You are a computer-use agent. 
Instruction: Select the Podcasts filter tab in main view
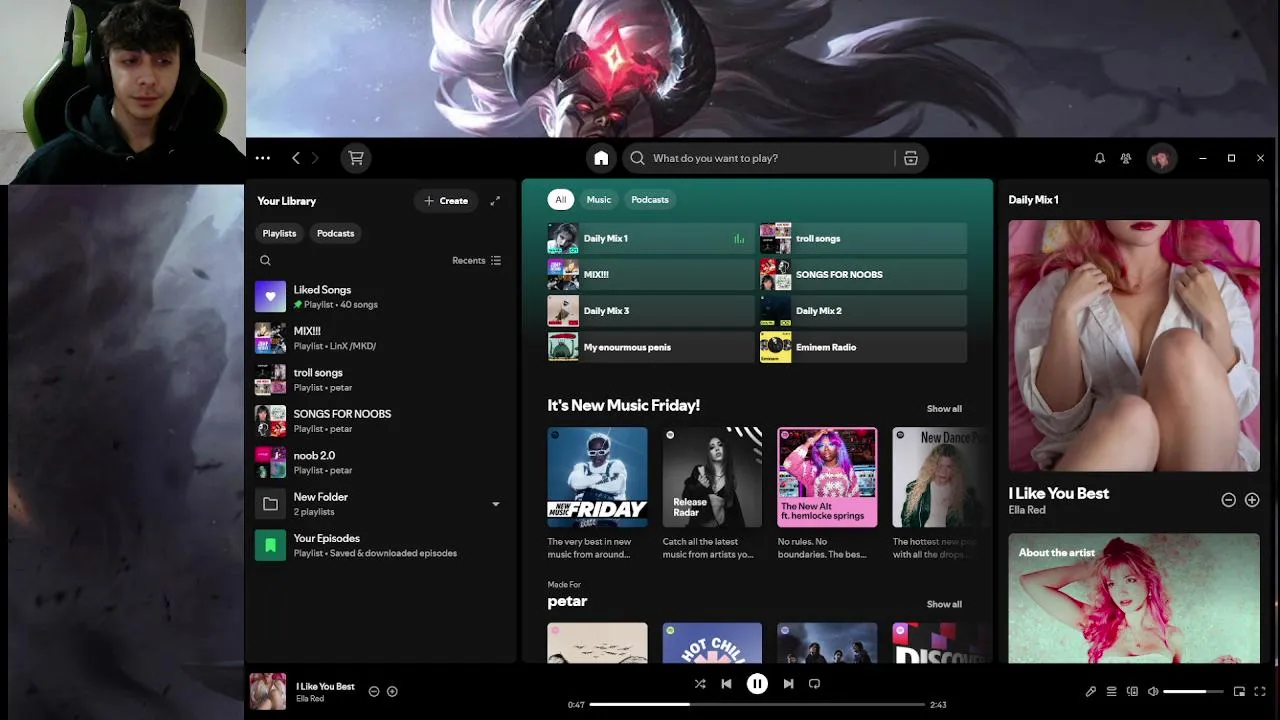(x=650, y=200)
